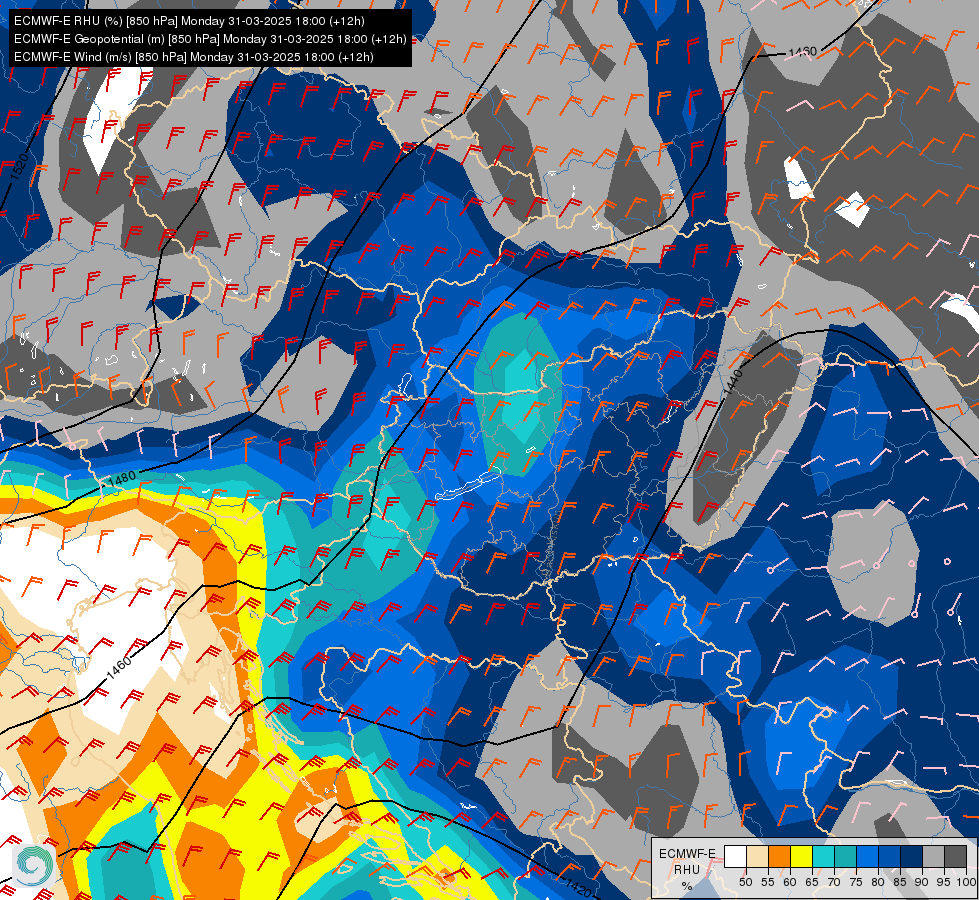Click the legend tick value 55
979x900 pixels.
[768, 882]
